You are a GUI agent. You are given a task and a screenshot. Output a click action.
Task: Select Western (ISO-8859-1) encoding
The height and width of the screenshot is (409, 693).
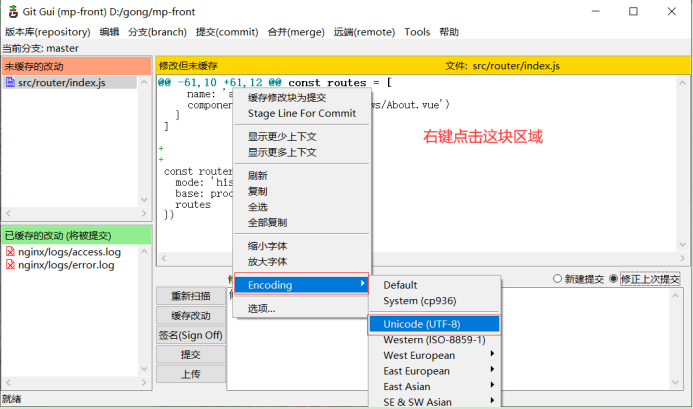pyautogui.click(x=434, y=340)
